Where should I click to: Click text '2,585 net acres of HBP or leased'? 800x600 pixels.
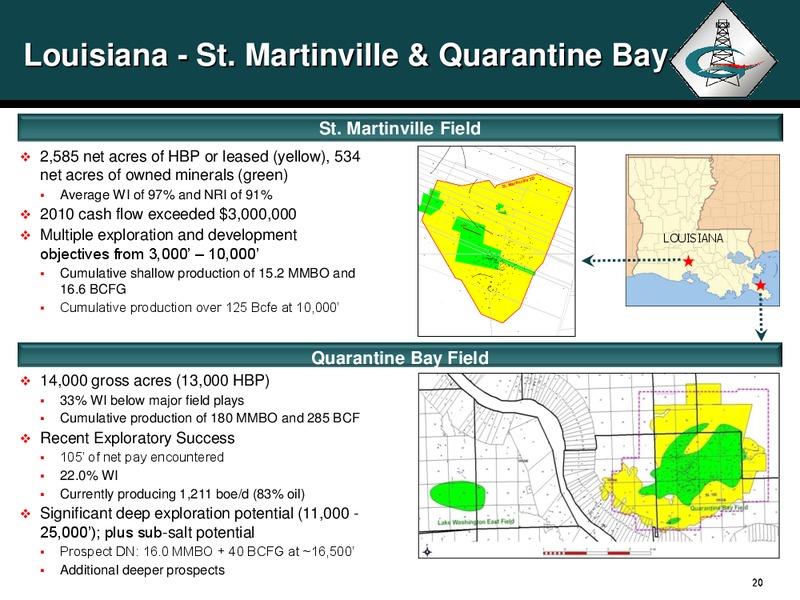click(x=154, y=156)
